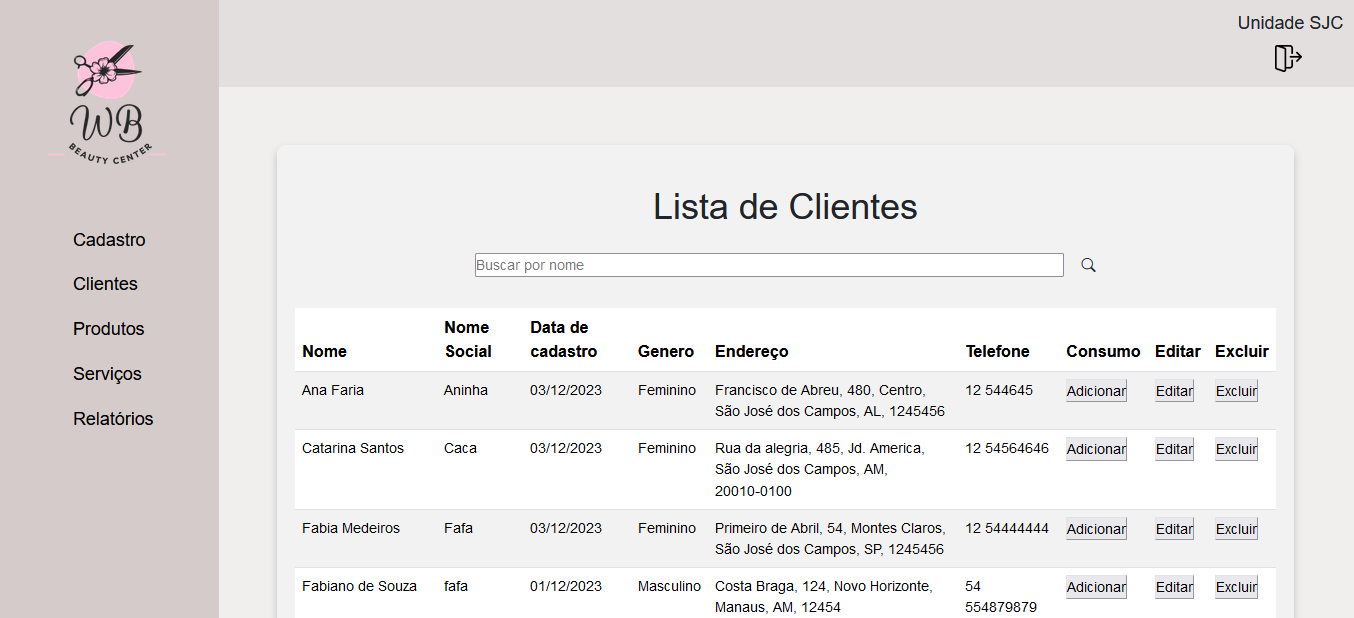Click the Unidade SJC label

pyautogui.click(x=1290, y=23)
